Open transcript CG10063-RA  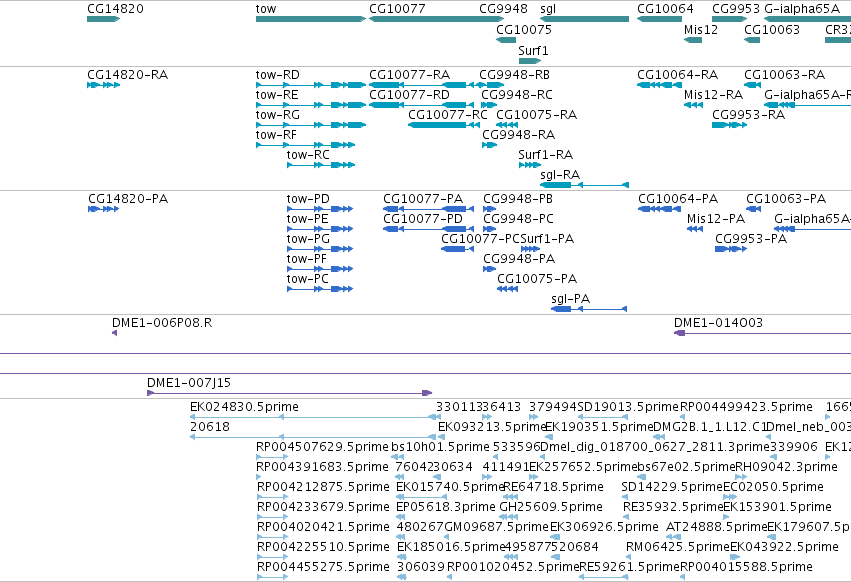point(752,85)
